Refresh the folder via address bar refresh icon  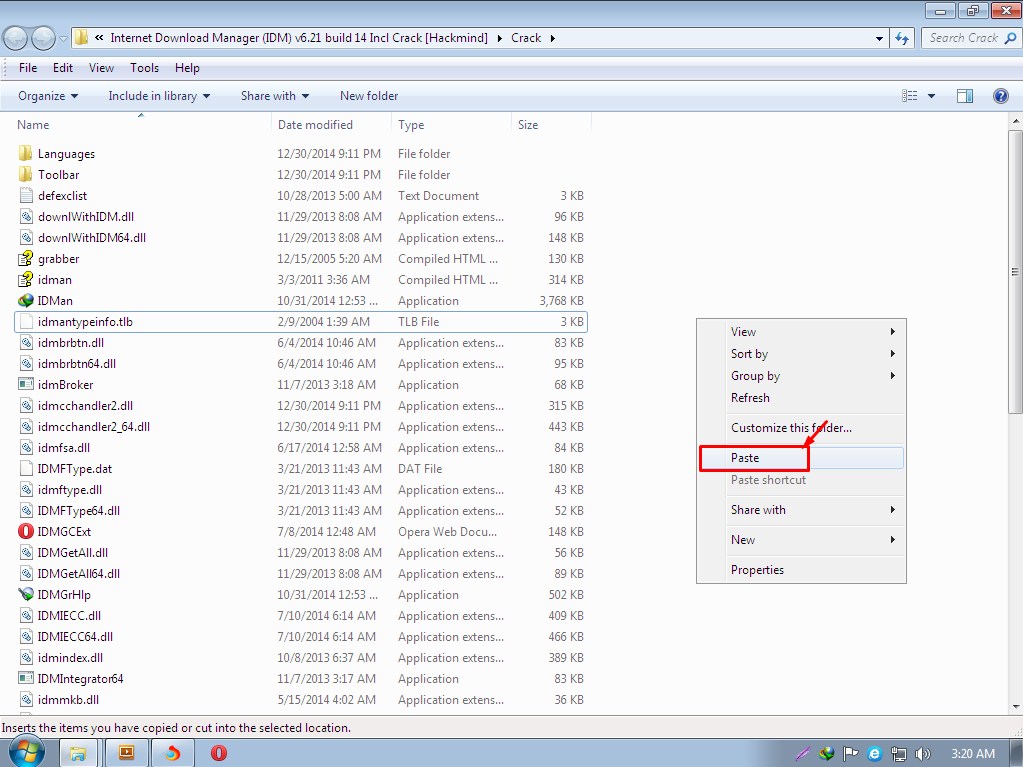tap(902, 38)
